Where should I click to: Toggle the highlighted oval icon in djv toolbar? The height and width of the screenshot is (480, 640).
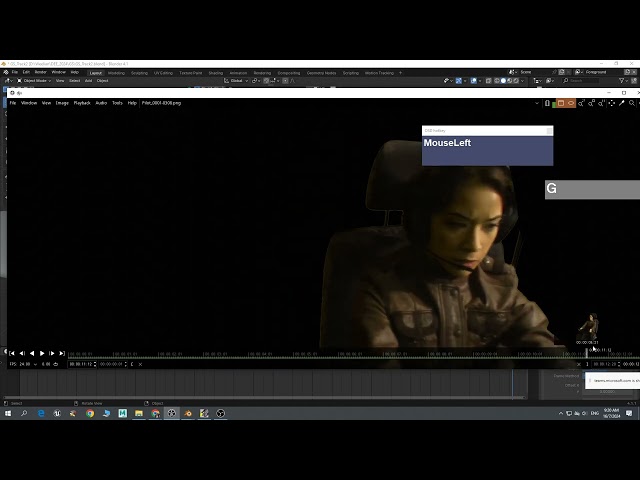[571, 103]
